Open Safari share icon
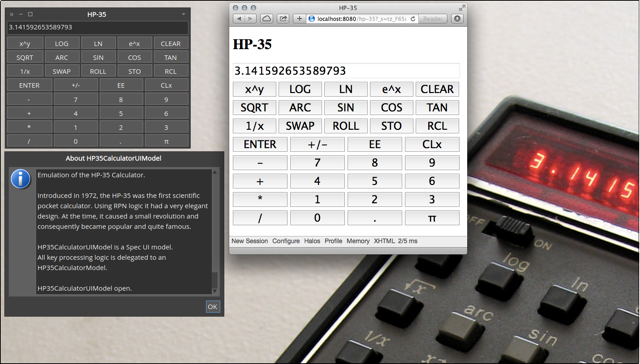This screenshot has width=640, height=364. [283, 19]
